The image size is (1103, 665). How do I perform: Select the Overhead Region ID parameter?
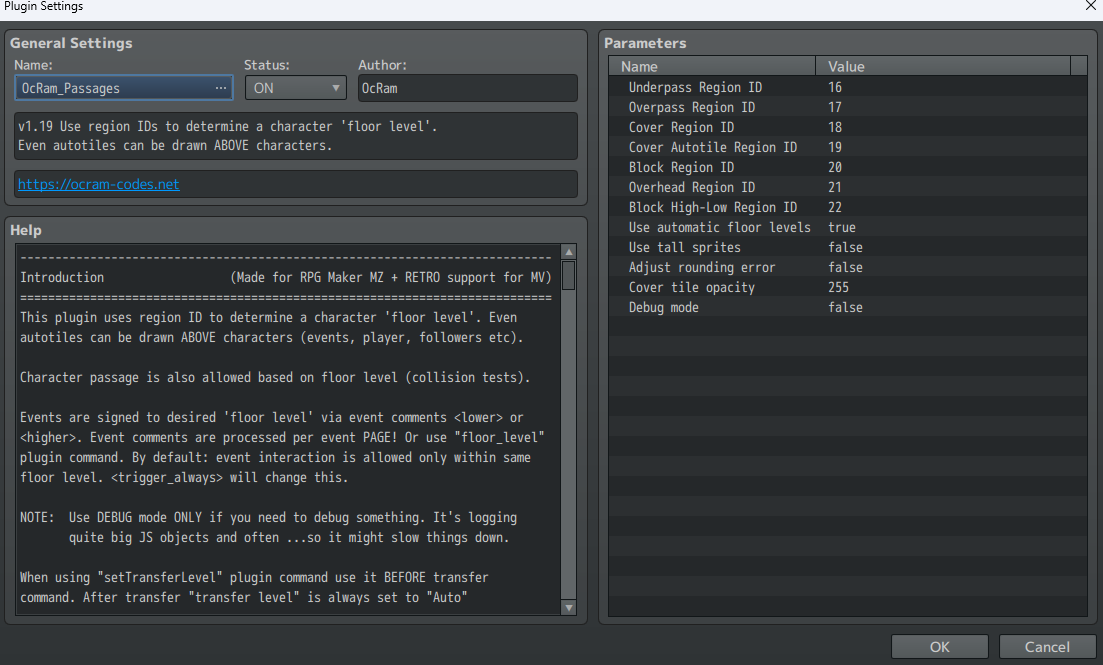(848, 187)
